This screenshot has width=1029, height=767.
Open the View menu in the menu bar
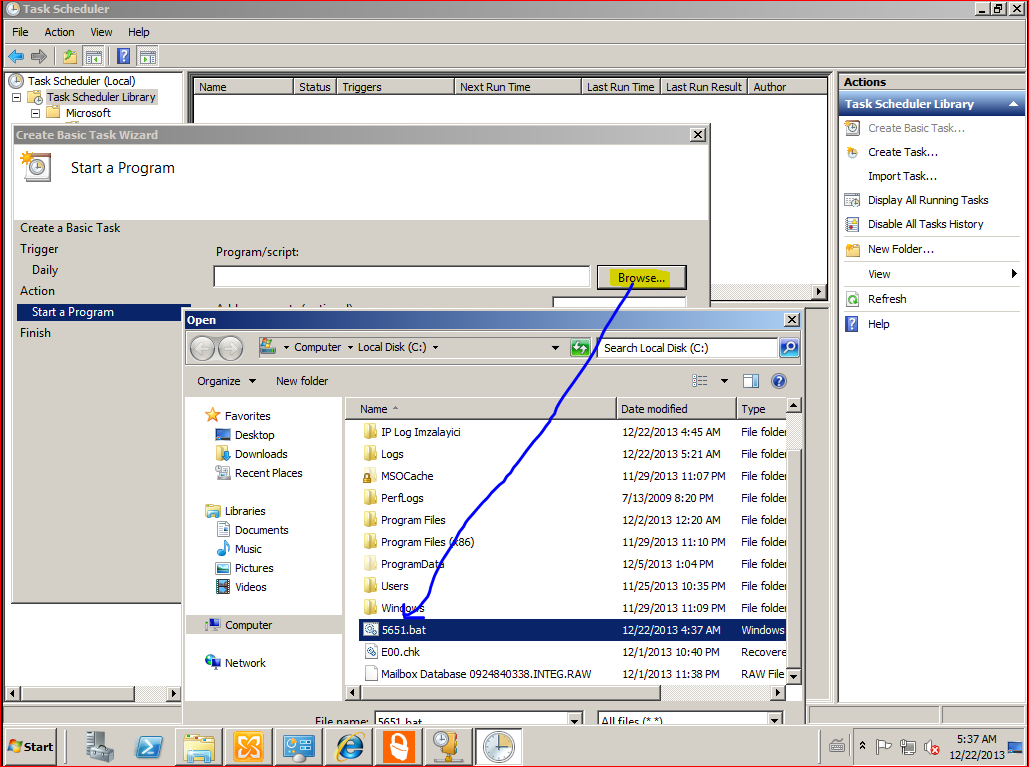point(101,32)
